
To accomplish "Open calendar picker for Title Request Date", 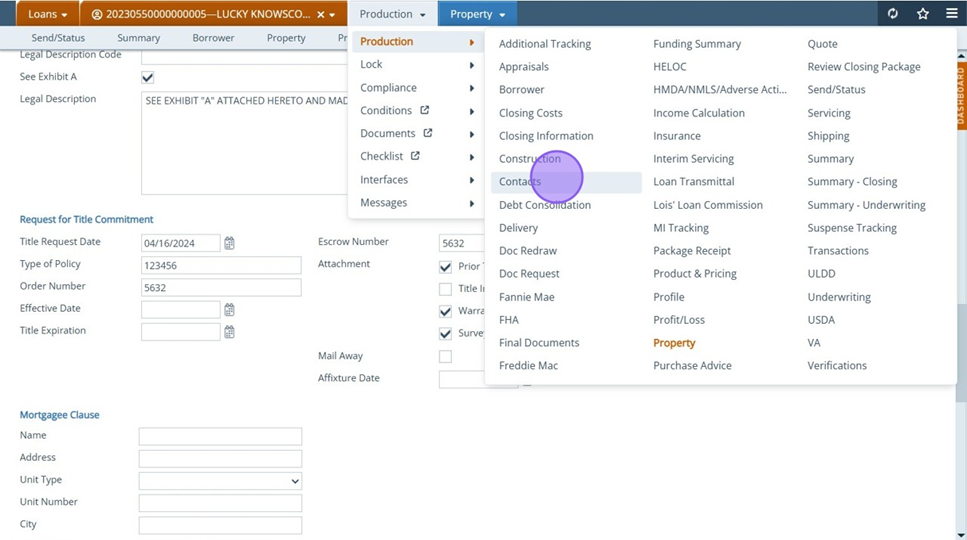I will 229,243.
